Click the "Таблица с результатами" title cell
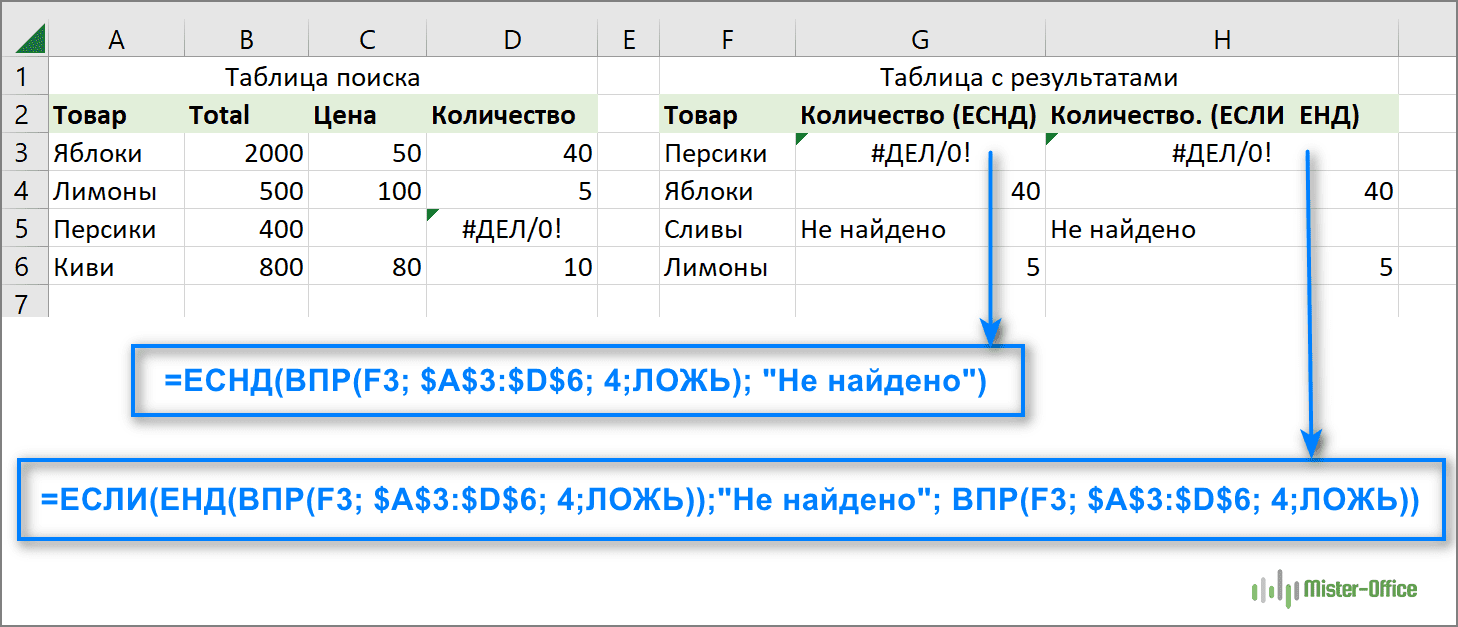1458x627 pixels. tap(1028, 78)
